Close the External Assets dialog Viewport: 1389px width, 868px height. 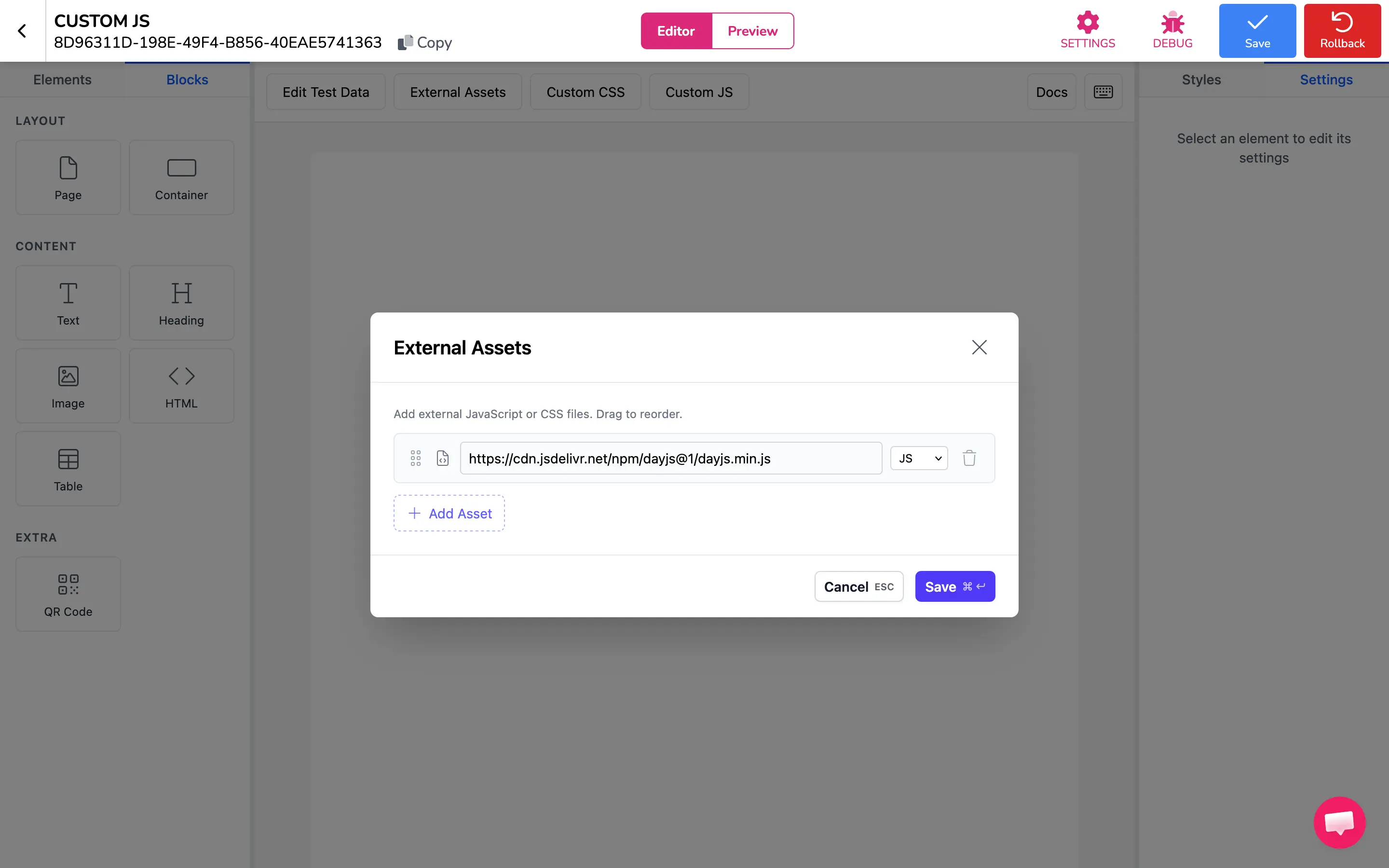point(979,347)
